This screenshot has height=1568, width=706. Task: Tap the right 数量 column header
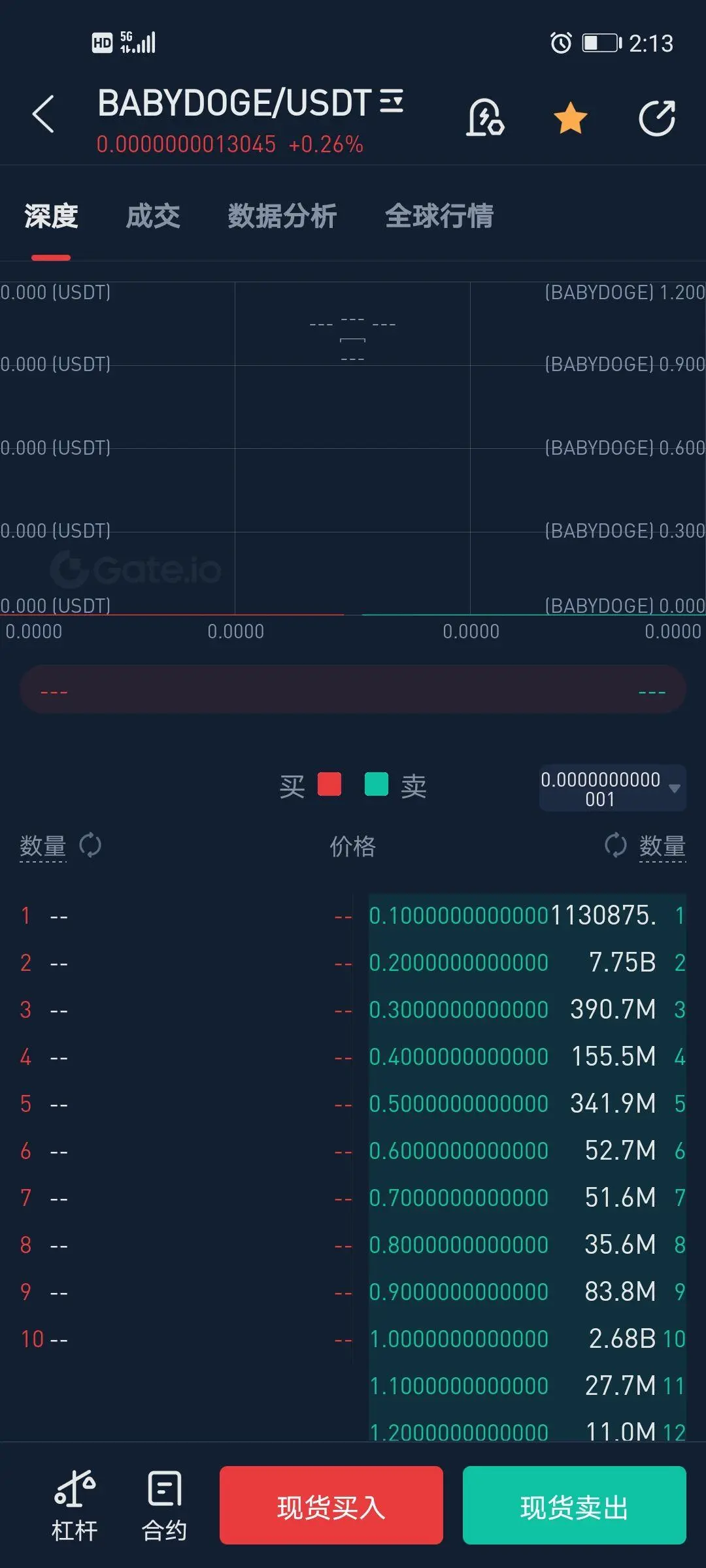point(662,846)
